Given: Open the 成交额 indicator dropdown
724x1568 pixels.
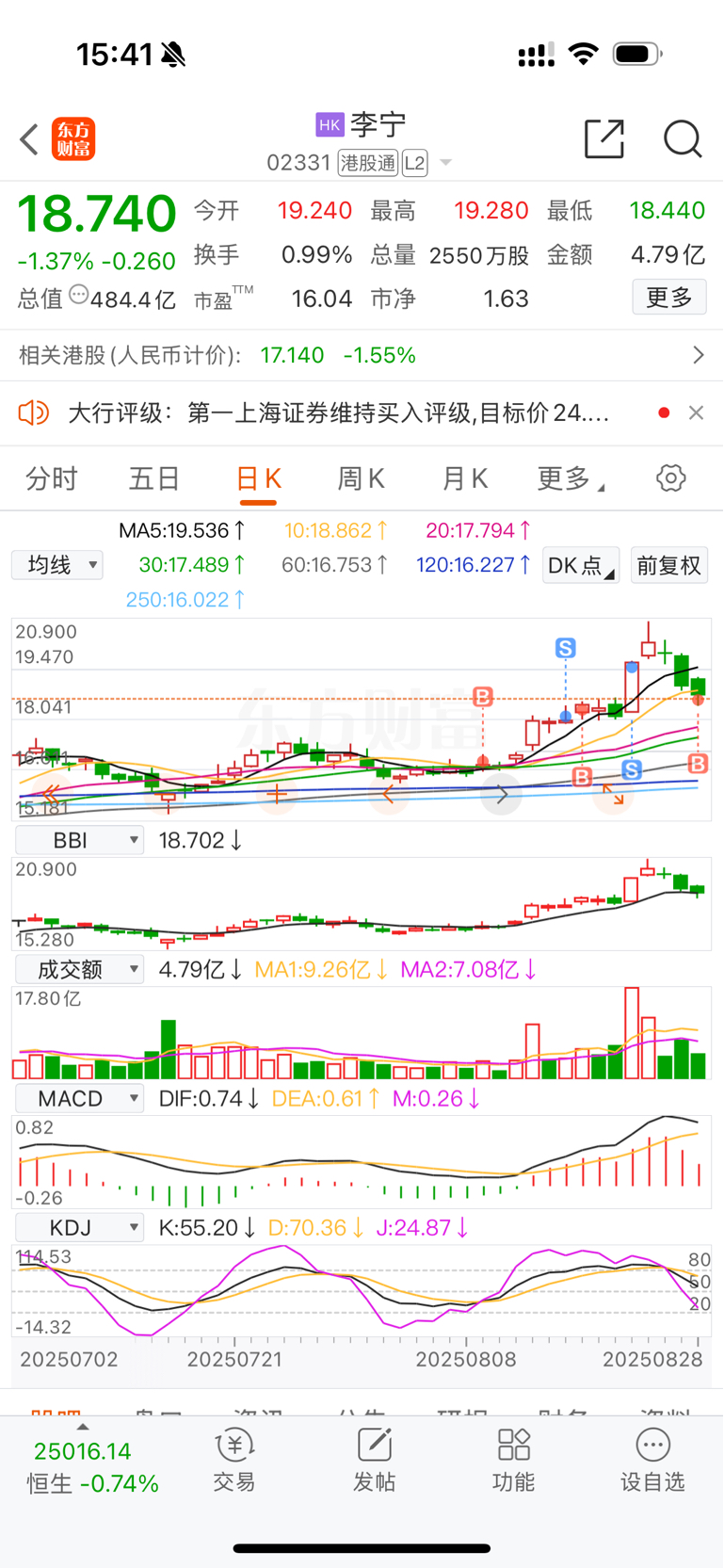Looking at the screenshot, I should (x=79, y=969).
